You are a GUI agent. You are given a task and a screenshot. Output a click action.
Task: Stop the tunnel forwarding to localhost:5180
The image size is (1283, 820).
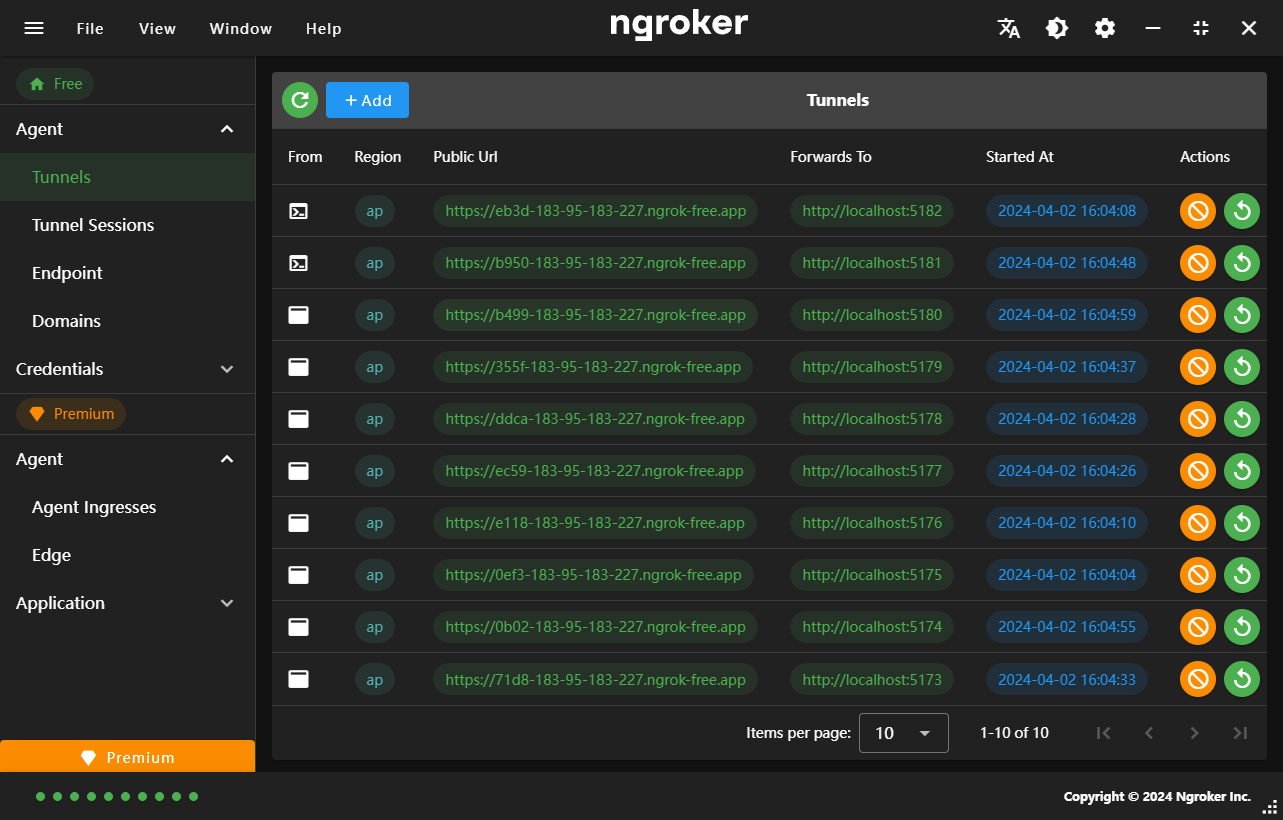click(1198, 315)
